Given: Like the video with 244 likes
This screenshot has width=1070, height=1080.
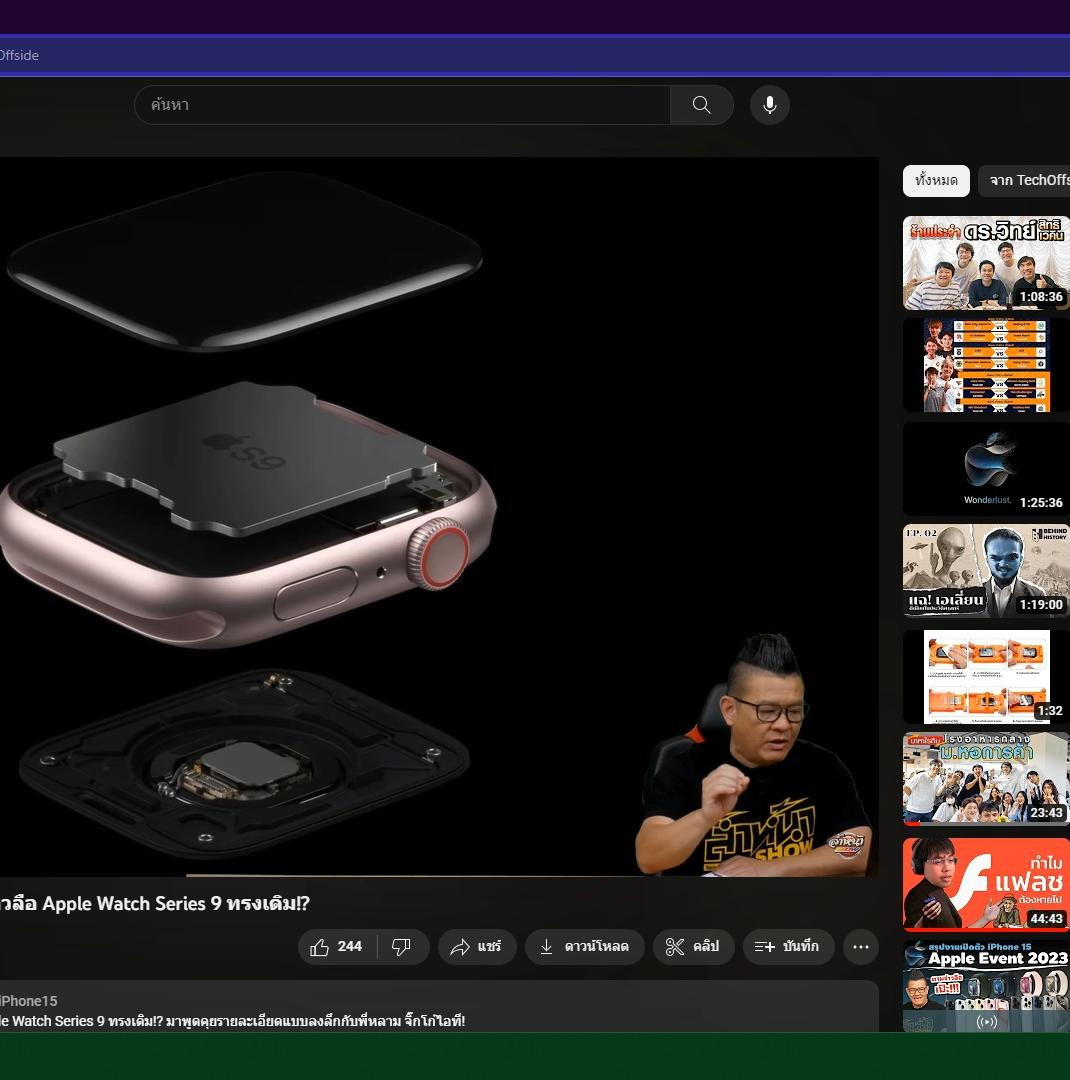Looking at the screenshot, I should click(x=337, y=946).
